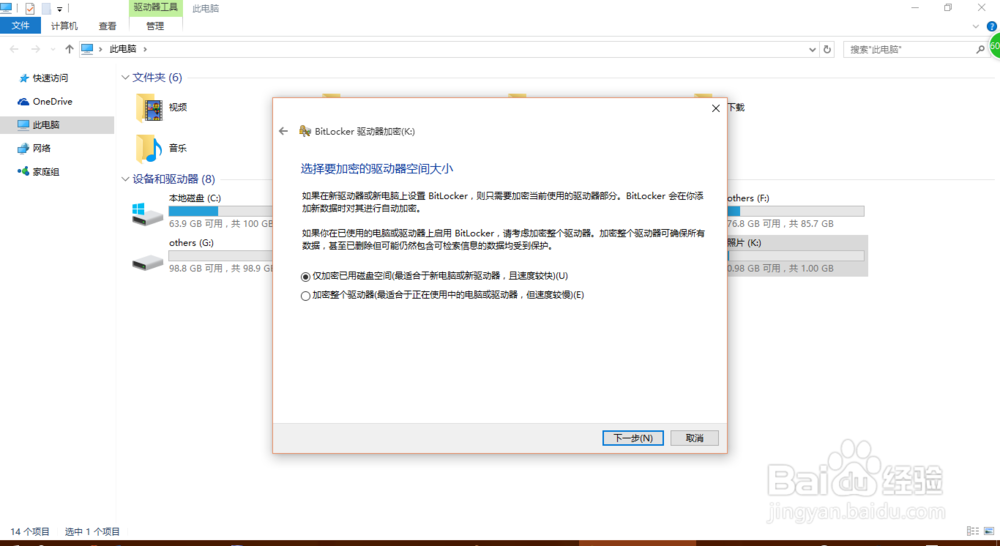Click the 取消 button in BitLocker dialog

(695, 438)
